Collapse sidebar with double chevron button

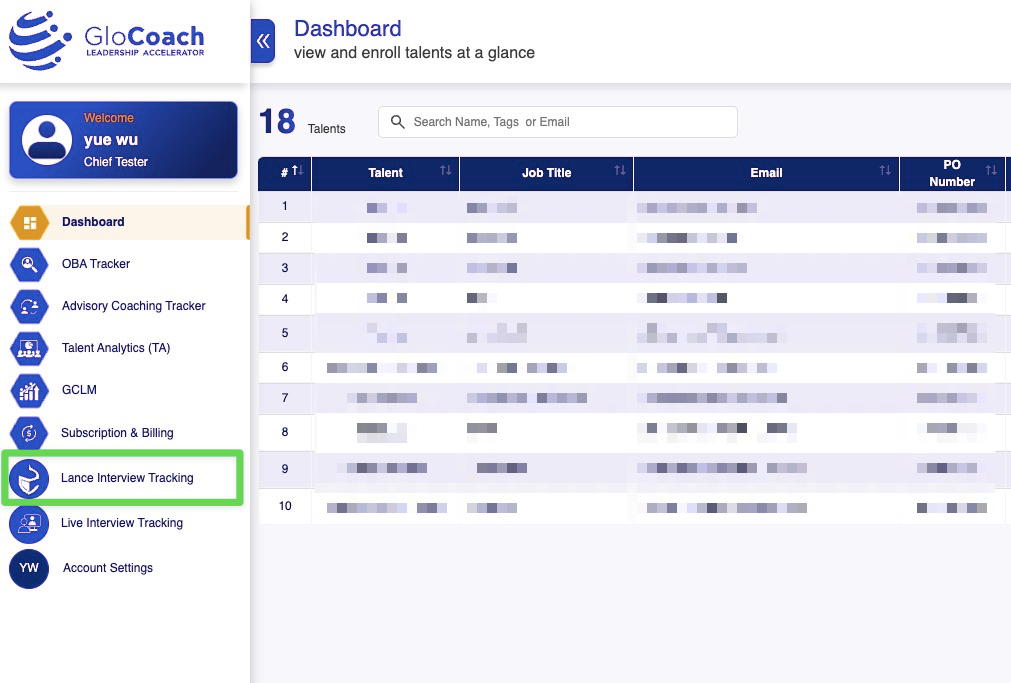pos(263,41)
